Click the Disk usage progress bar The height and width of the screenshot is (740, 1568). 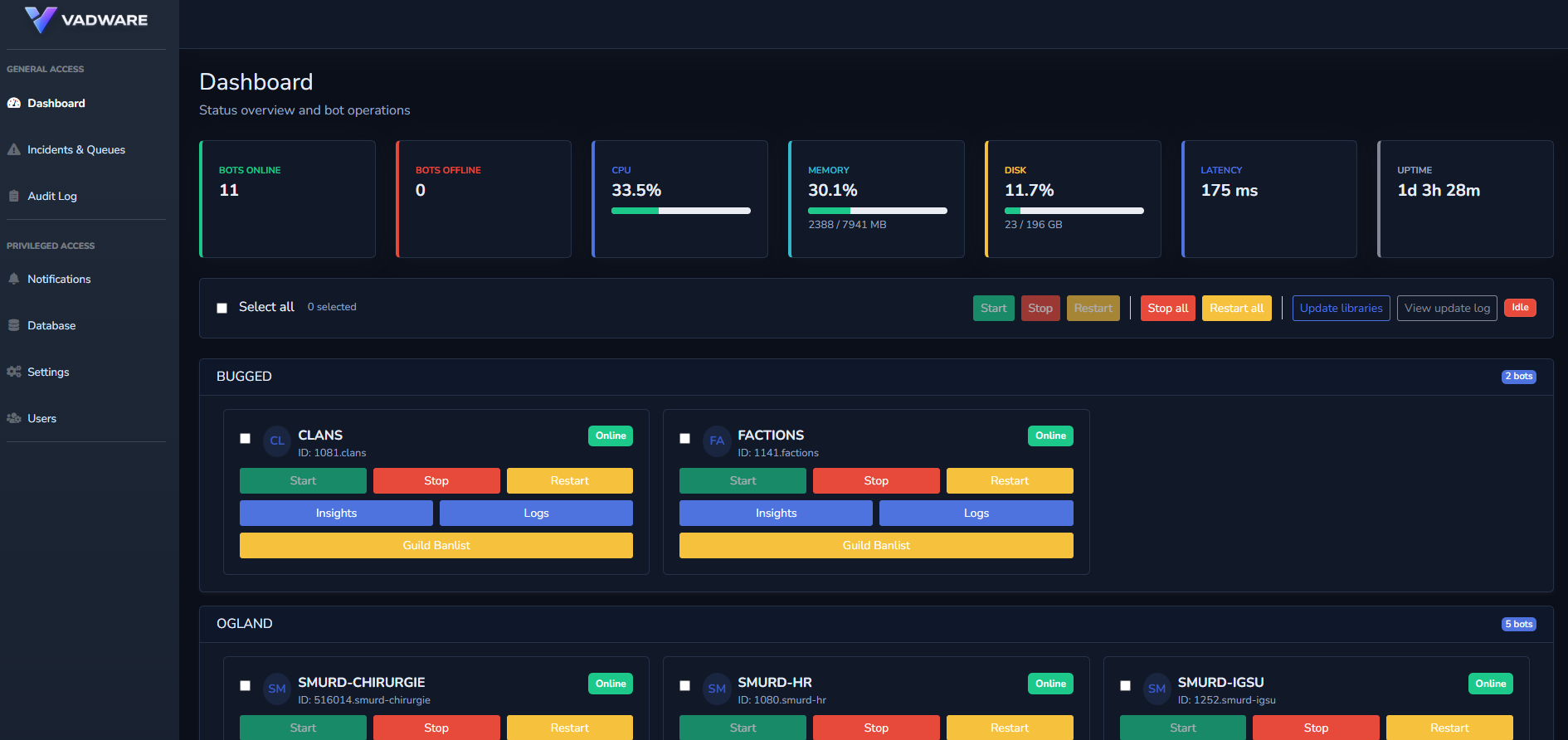[x=1074, y=211]
